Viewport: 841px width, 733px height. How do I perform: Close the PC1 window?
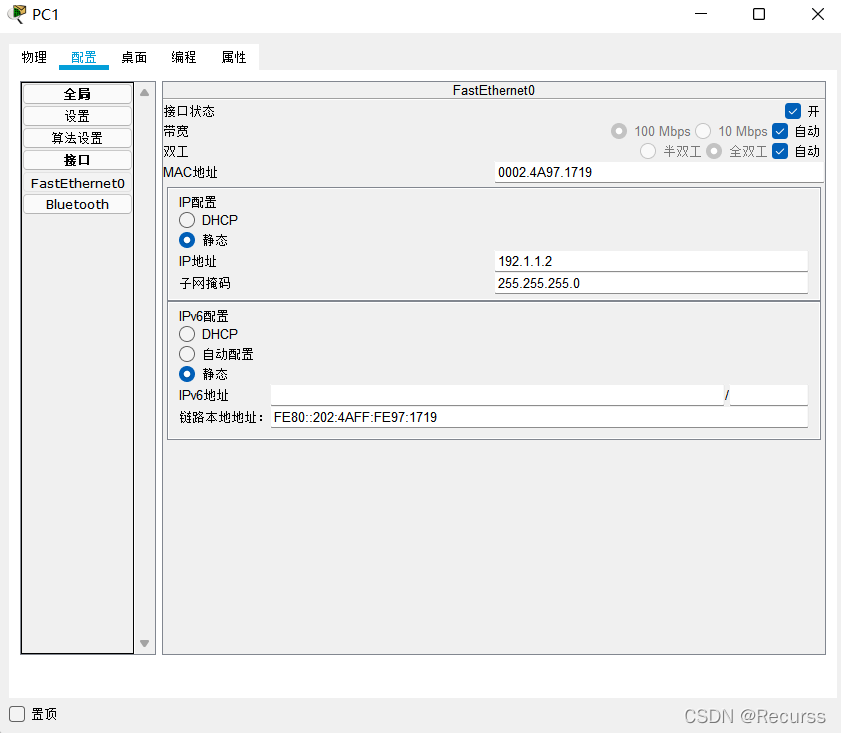tap(817, 14)
